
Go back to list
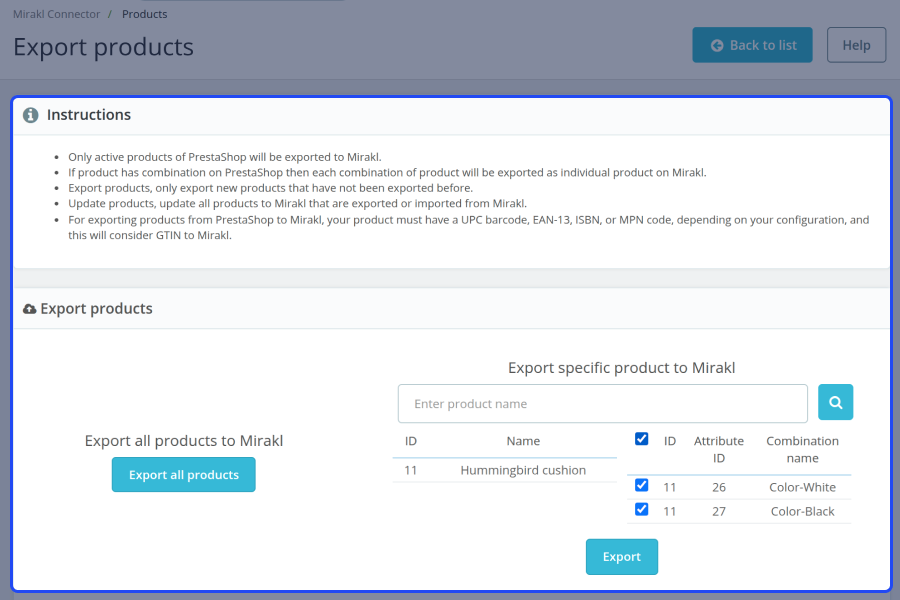752,45
